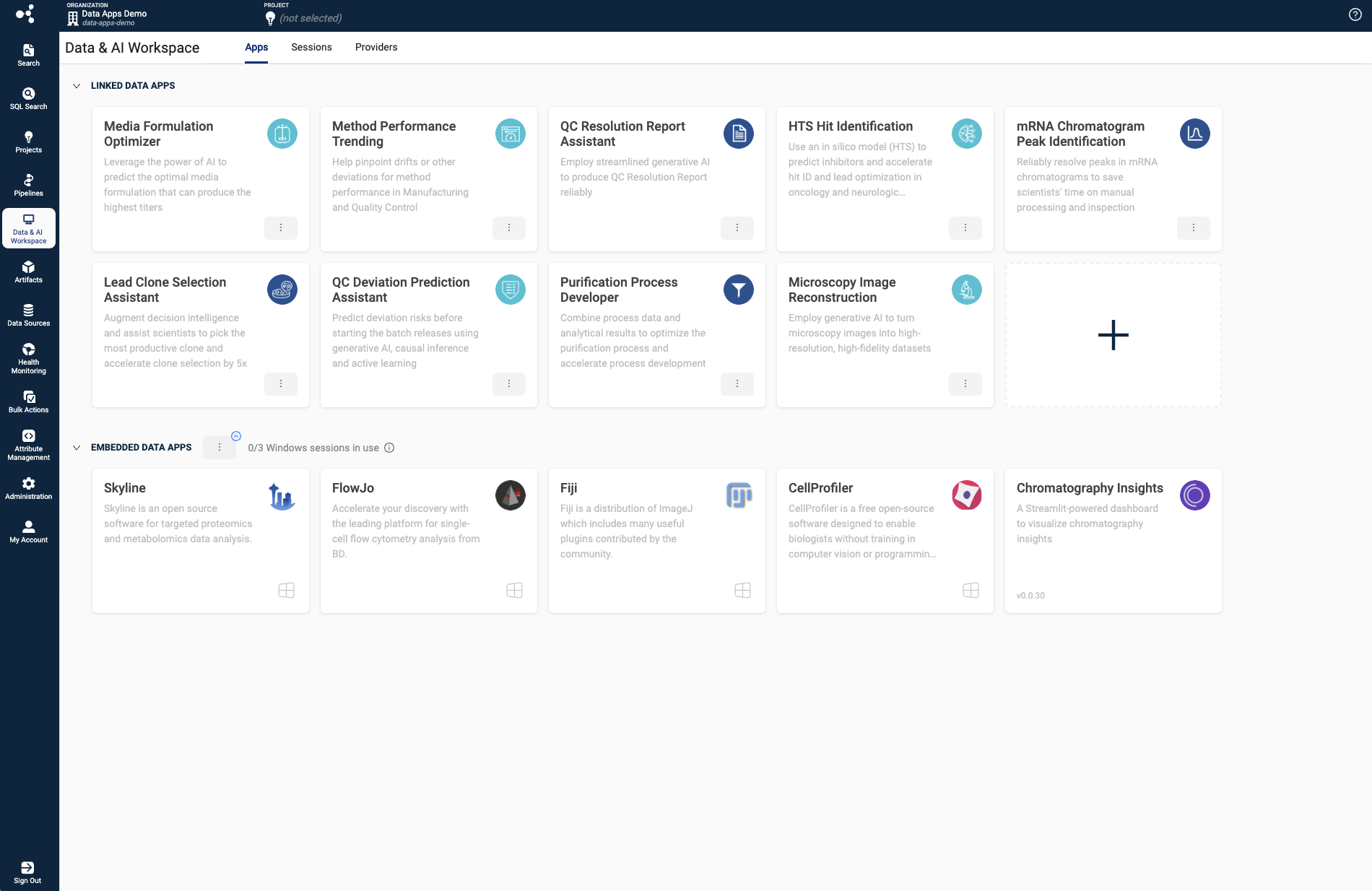Click the Windows icon on Fiji card

tap(743, 591)
